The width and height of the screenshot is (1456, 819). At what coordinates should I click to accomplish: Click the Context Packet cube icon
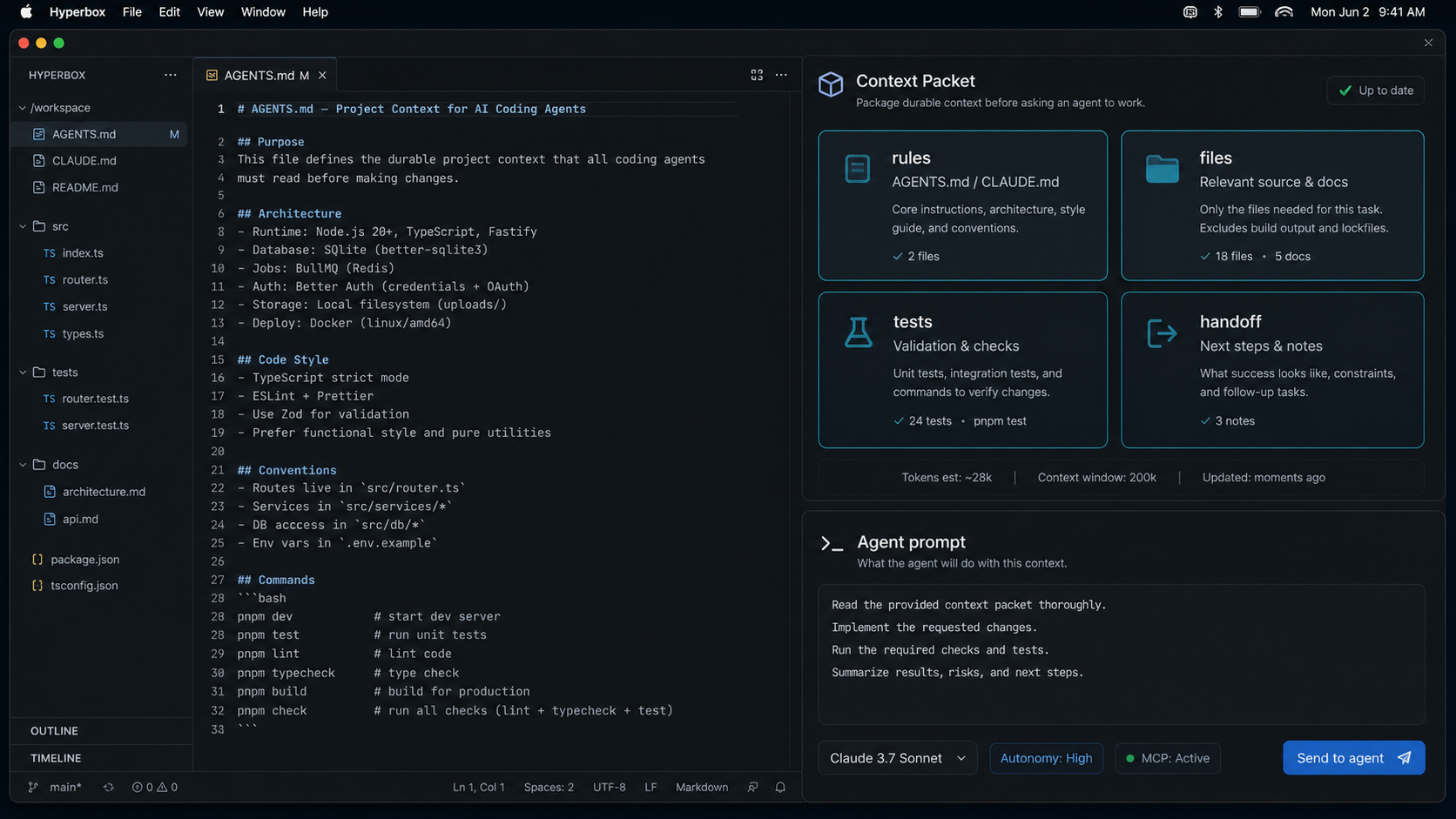pos(831,84)
